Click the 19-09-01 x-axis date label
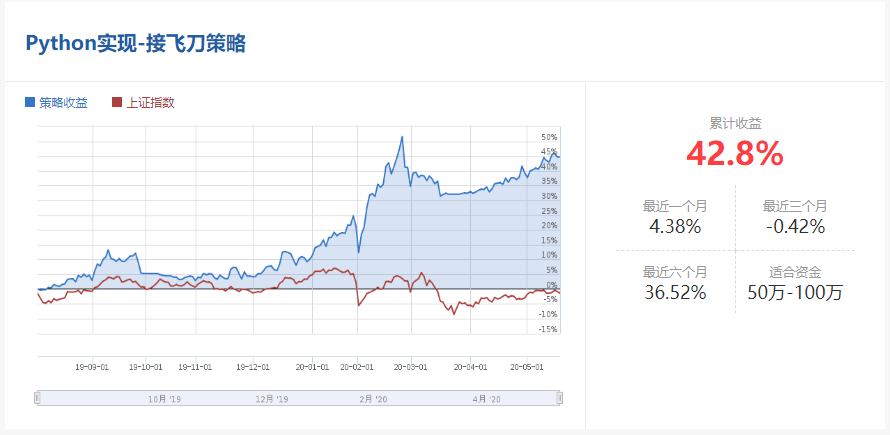This screenshot has height=435, width=890. click(91, 367)
